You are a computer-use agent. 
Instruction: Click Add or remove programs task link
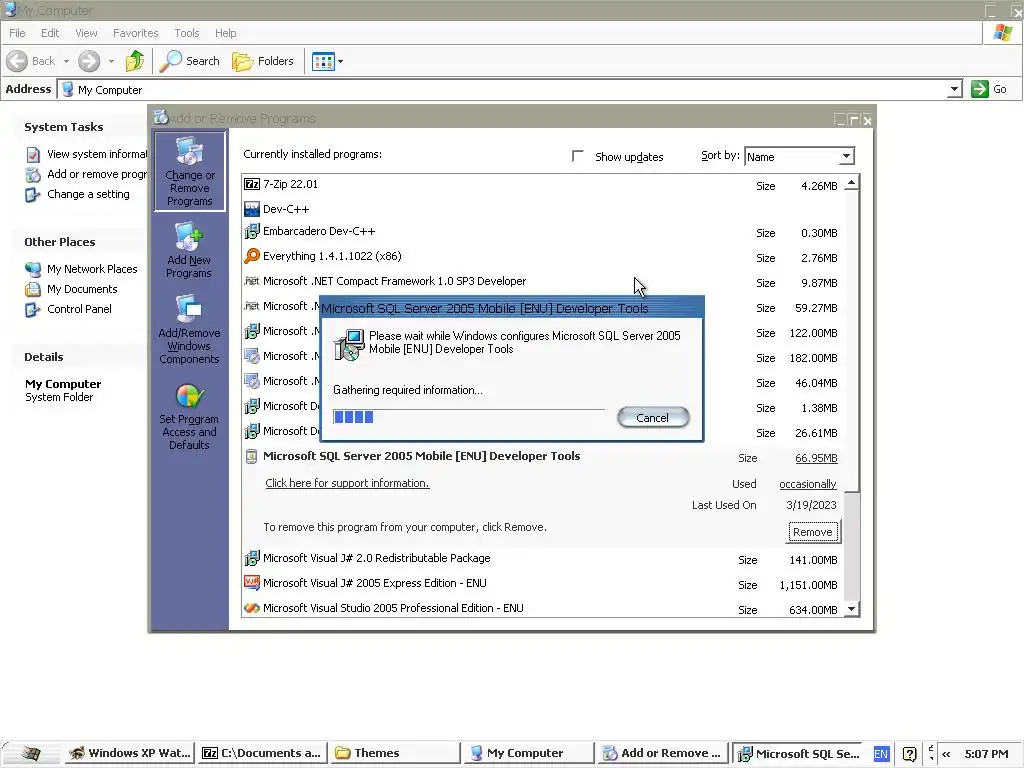[x=97, y=174]
